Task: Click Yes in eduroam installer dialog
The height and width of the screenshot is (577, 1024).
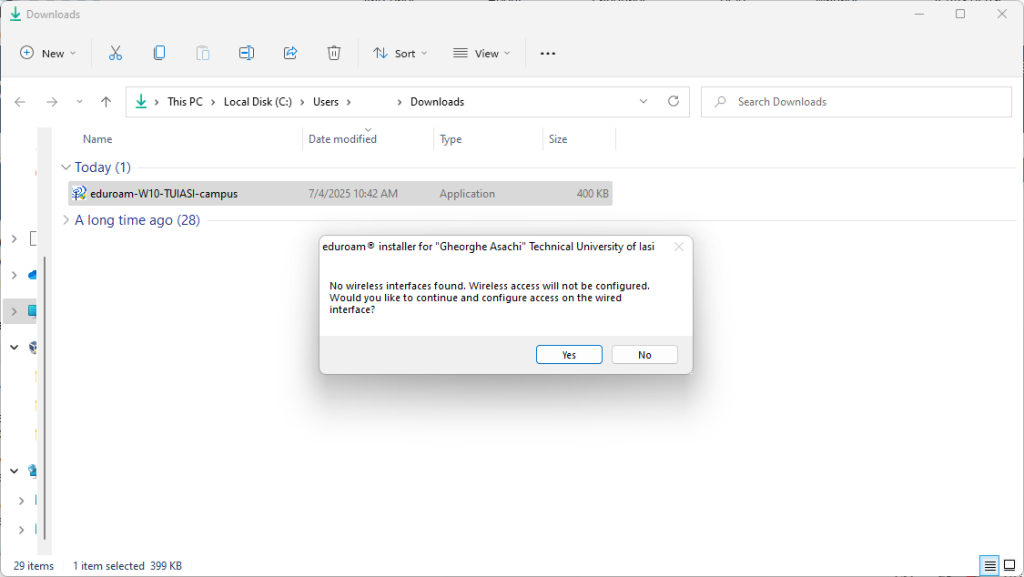Action: [569, 355]
